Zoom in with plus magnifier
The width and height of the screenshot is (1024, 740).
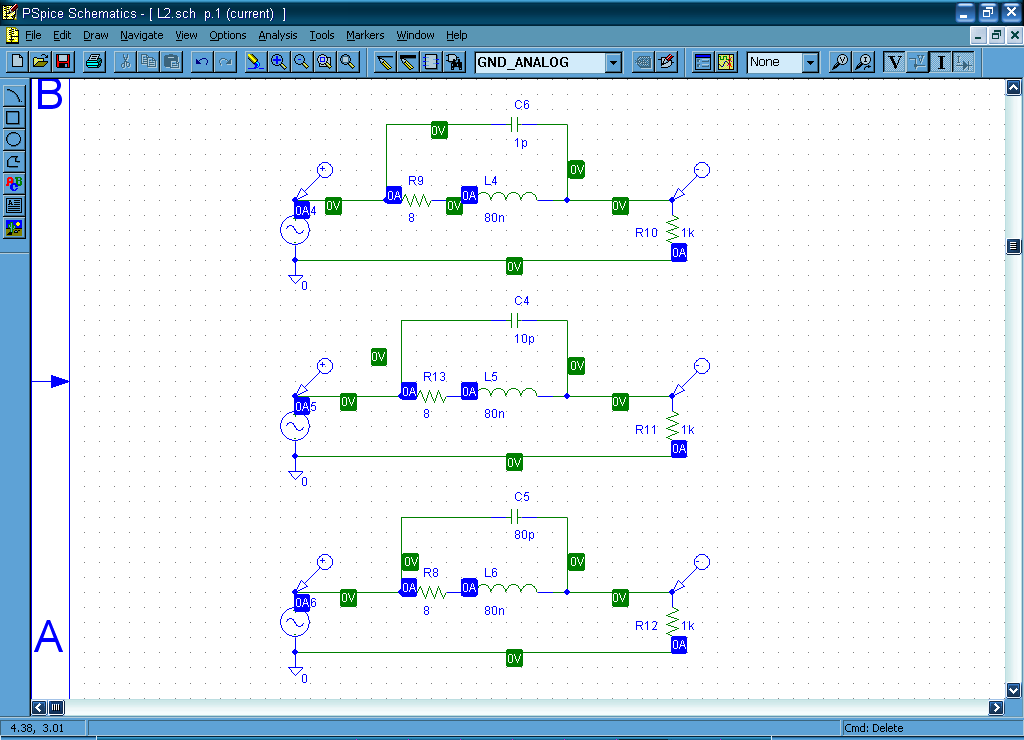pyautogui.click(x=278, y=62)
